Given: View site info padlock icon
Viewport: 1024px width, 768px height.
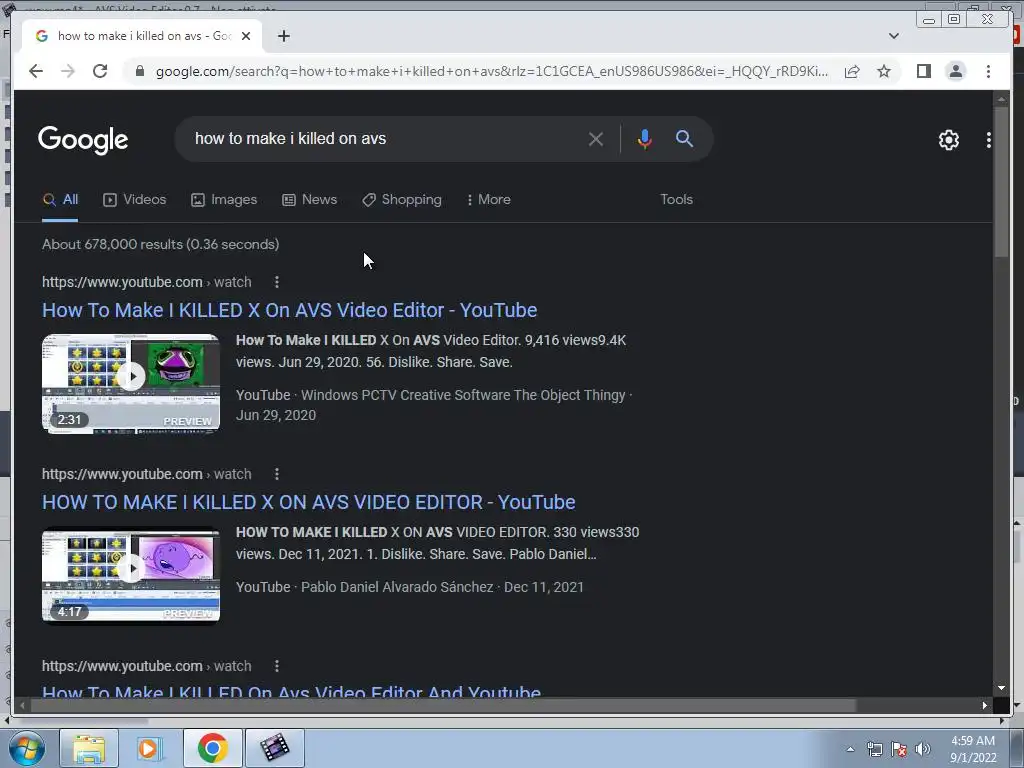Looking at the screenshot, I should point(139,71).
